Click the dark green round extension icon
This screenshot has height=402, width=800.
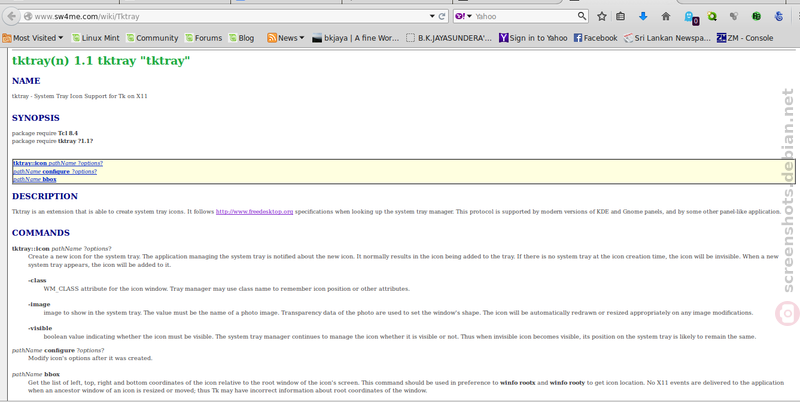pos(757,16)
